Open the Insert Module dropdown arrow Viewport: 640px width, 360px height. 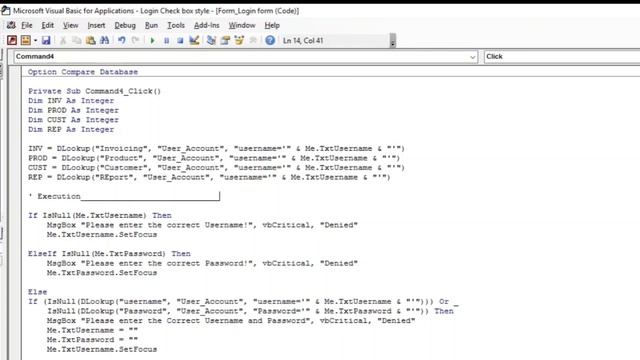tap(36, 40)
